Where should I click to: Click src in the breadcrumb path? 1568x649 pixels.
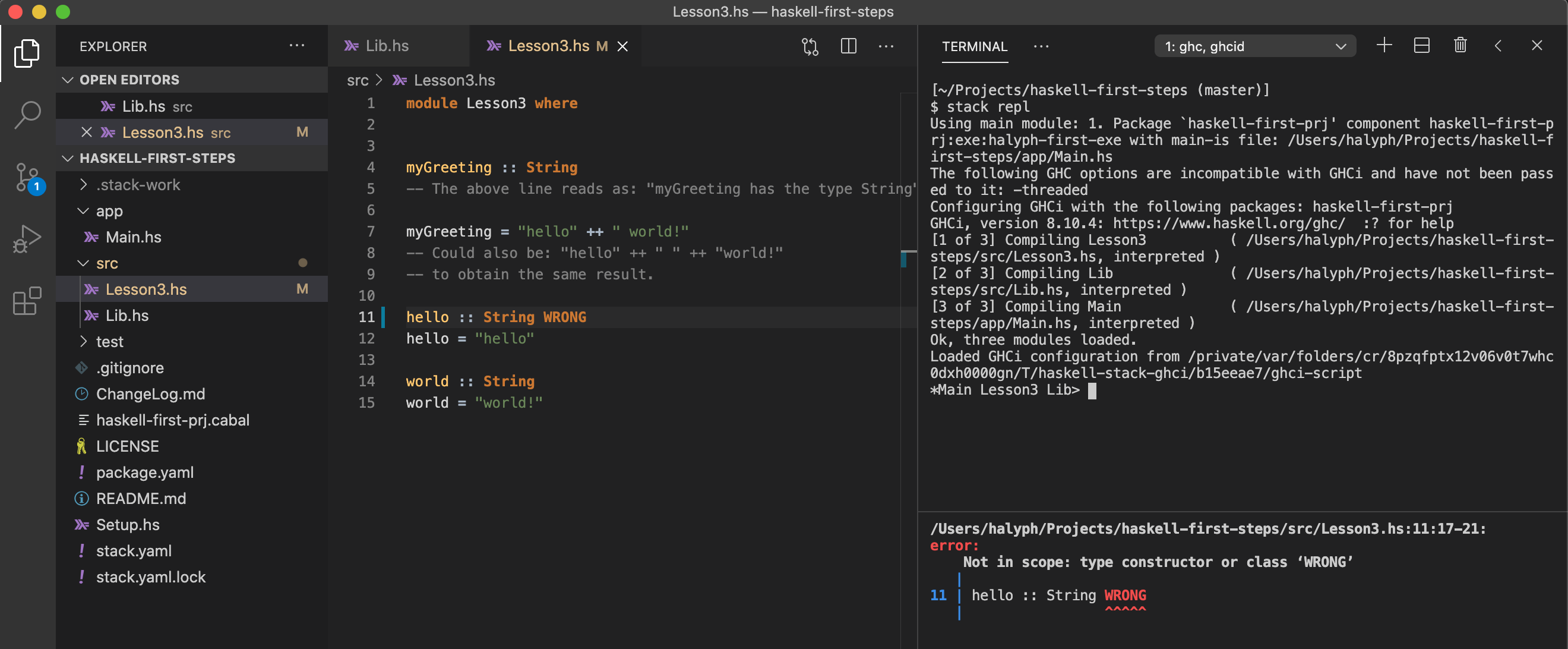click(358, 80)
